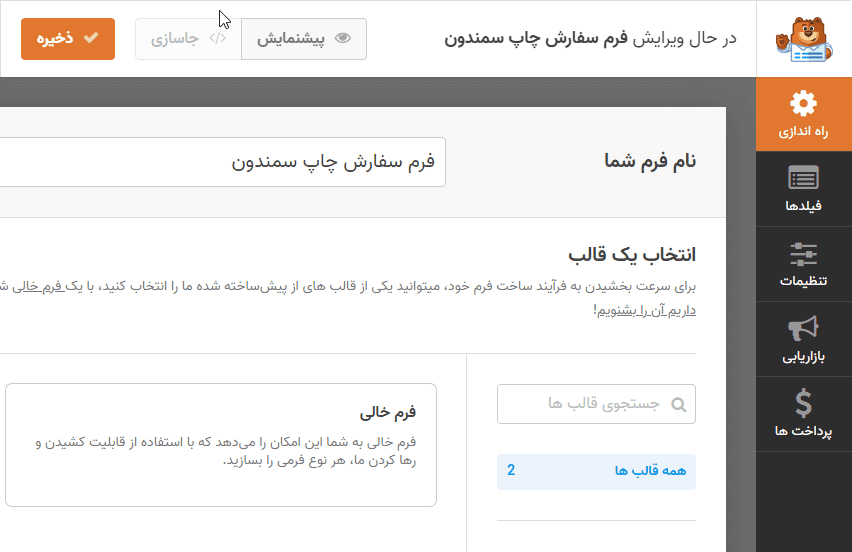Click the جستجوی قالب ها search field
Screen dimensions: 852x552
[596, 404]
